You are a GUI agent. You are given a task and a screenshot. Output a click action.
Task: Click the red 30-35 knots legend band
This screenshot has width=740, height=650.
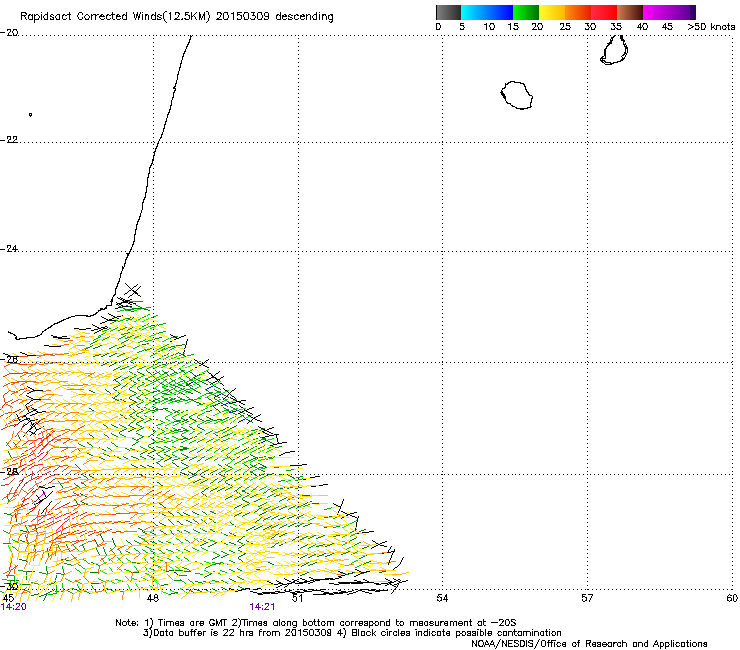[x=604, y=12]
